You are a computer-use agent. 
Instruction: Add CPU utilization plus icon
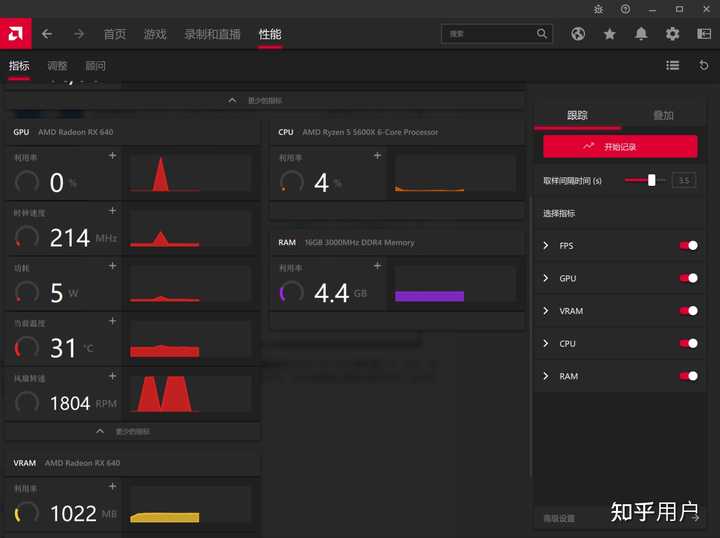coord(377,156)
